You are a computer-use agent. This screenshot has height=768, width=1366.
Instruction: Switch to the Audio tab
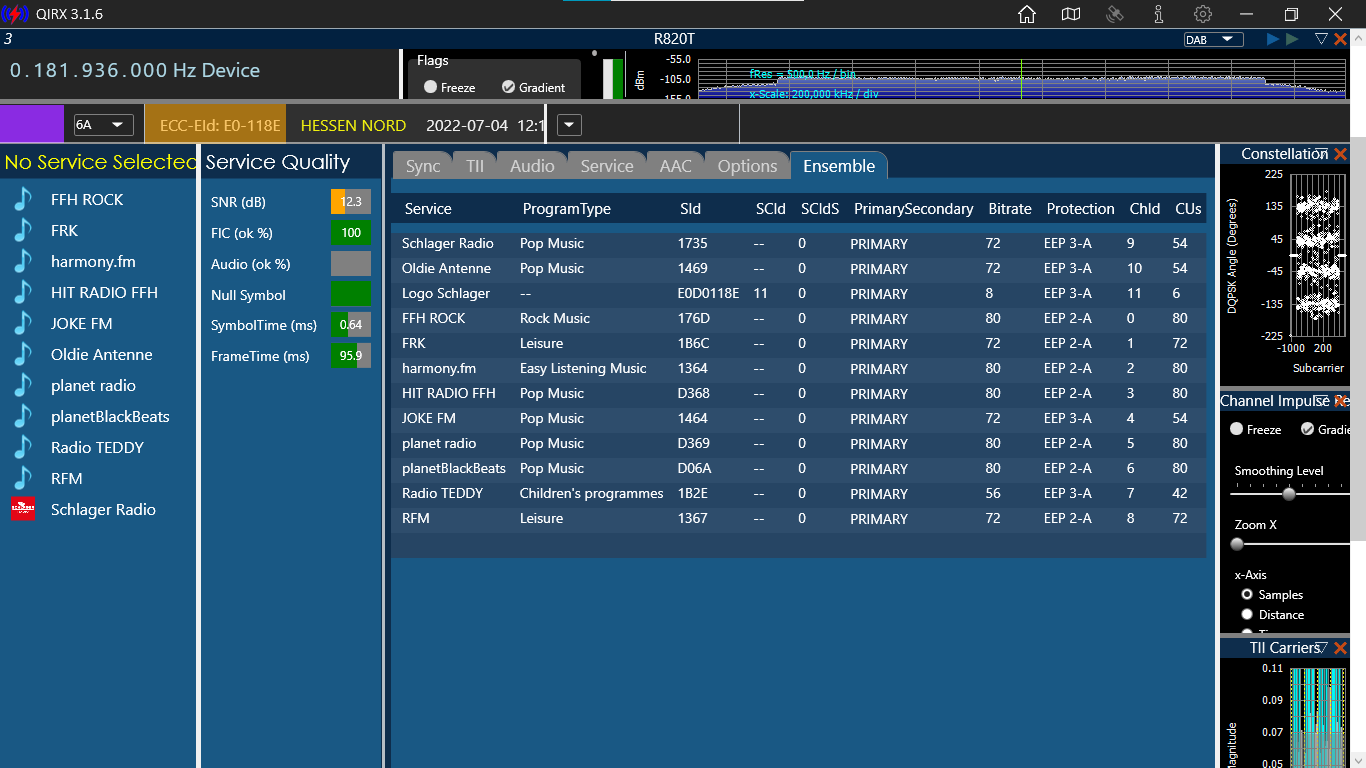click(x=532, y=166)
